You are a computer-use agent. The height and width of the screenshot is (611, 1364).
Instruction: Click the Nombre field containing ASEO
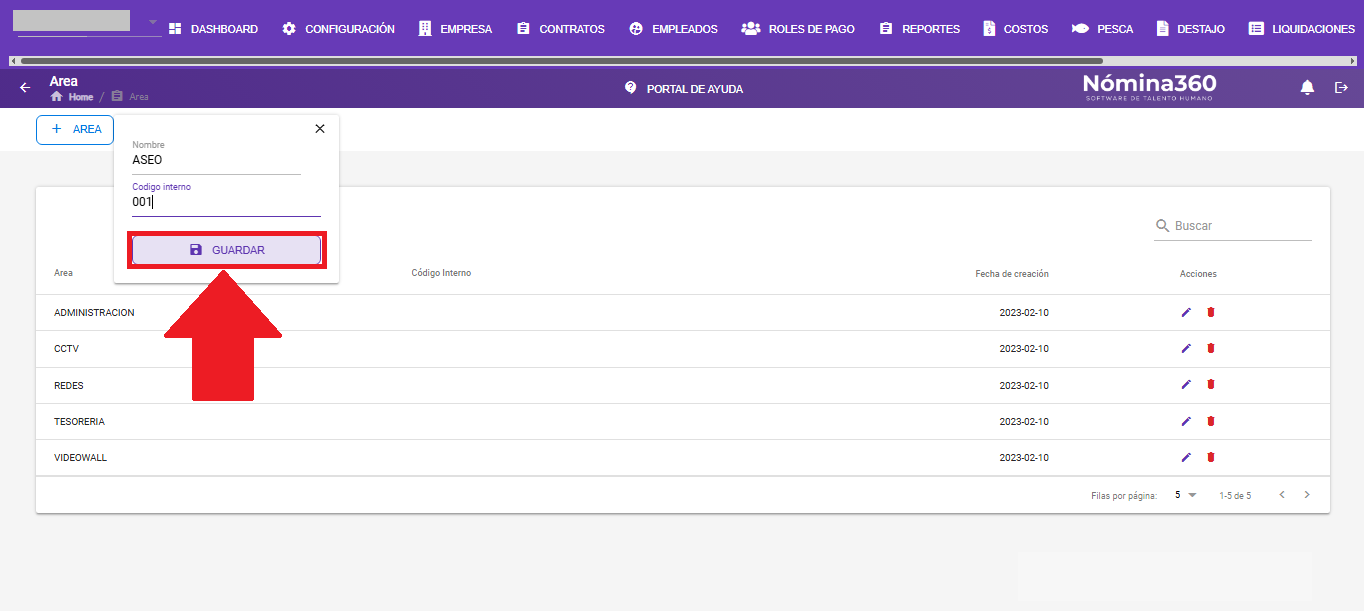pyautogui.click(x=216, y=160)
